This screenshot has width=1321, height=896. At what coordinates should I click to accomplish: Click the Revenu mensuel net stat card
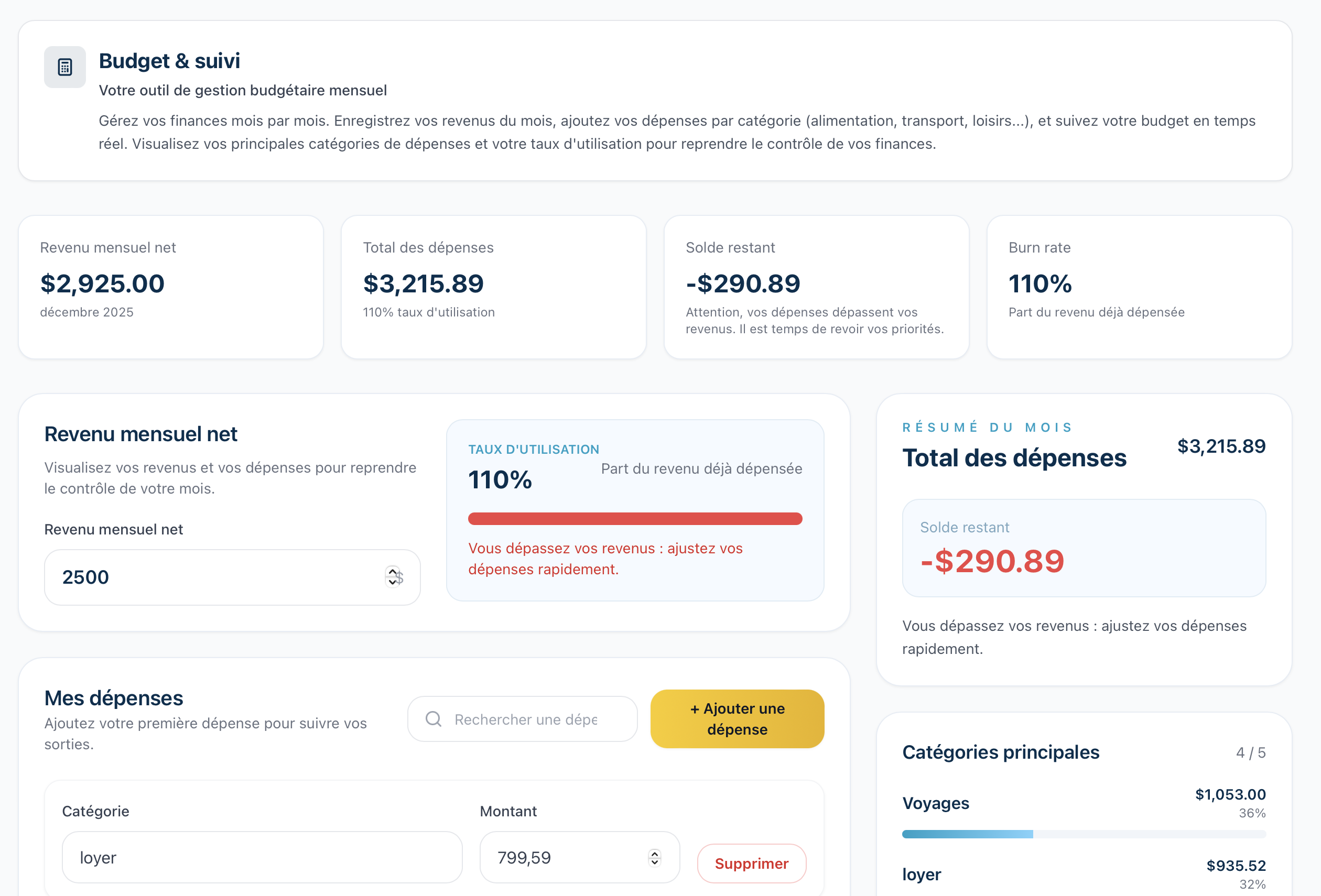tap(170, 287)
